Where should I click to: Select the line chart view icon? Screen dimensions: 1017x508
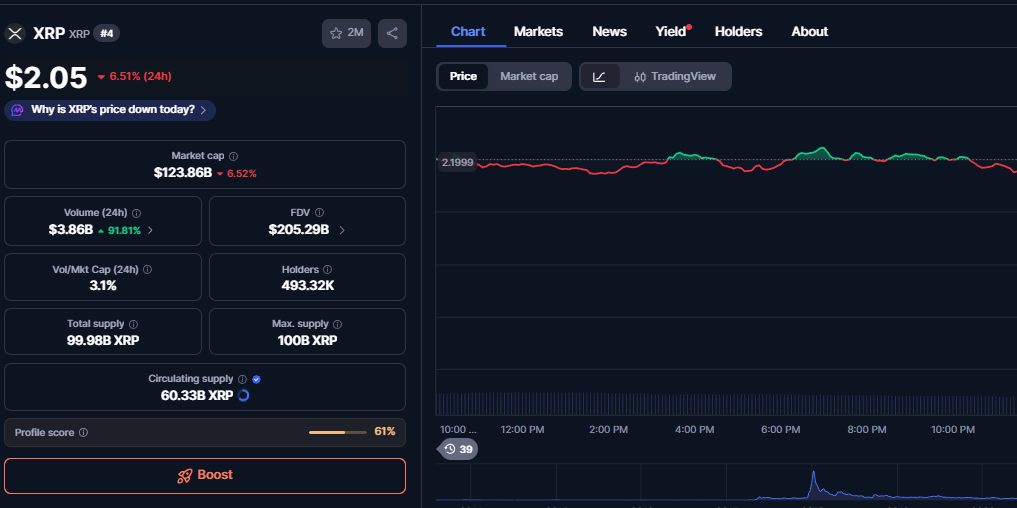pos(599,77)
